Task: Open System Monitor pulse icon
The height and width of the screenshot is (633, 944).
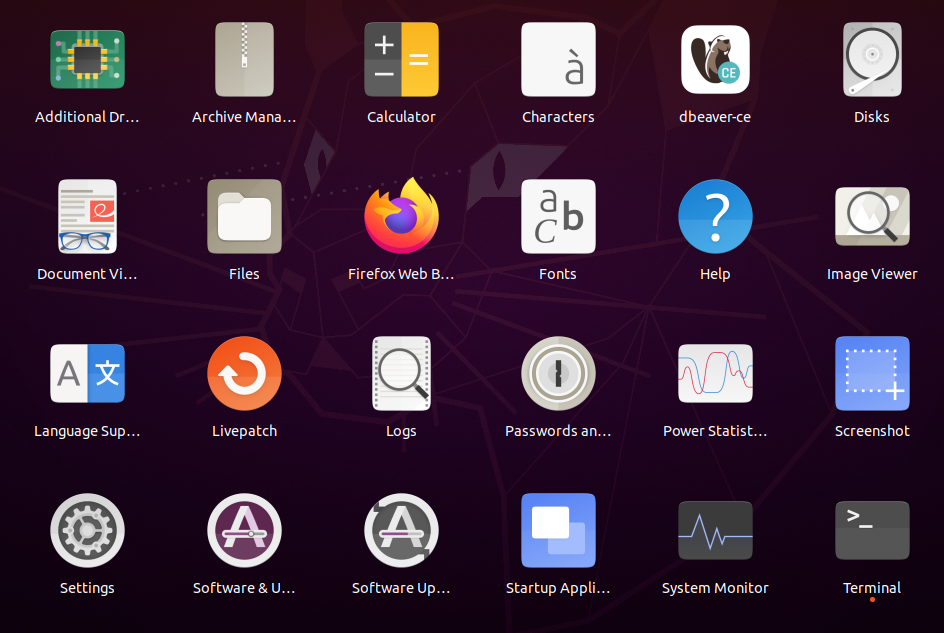Action: point(715,531)
